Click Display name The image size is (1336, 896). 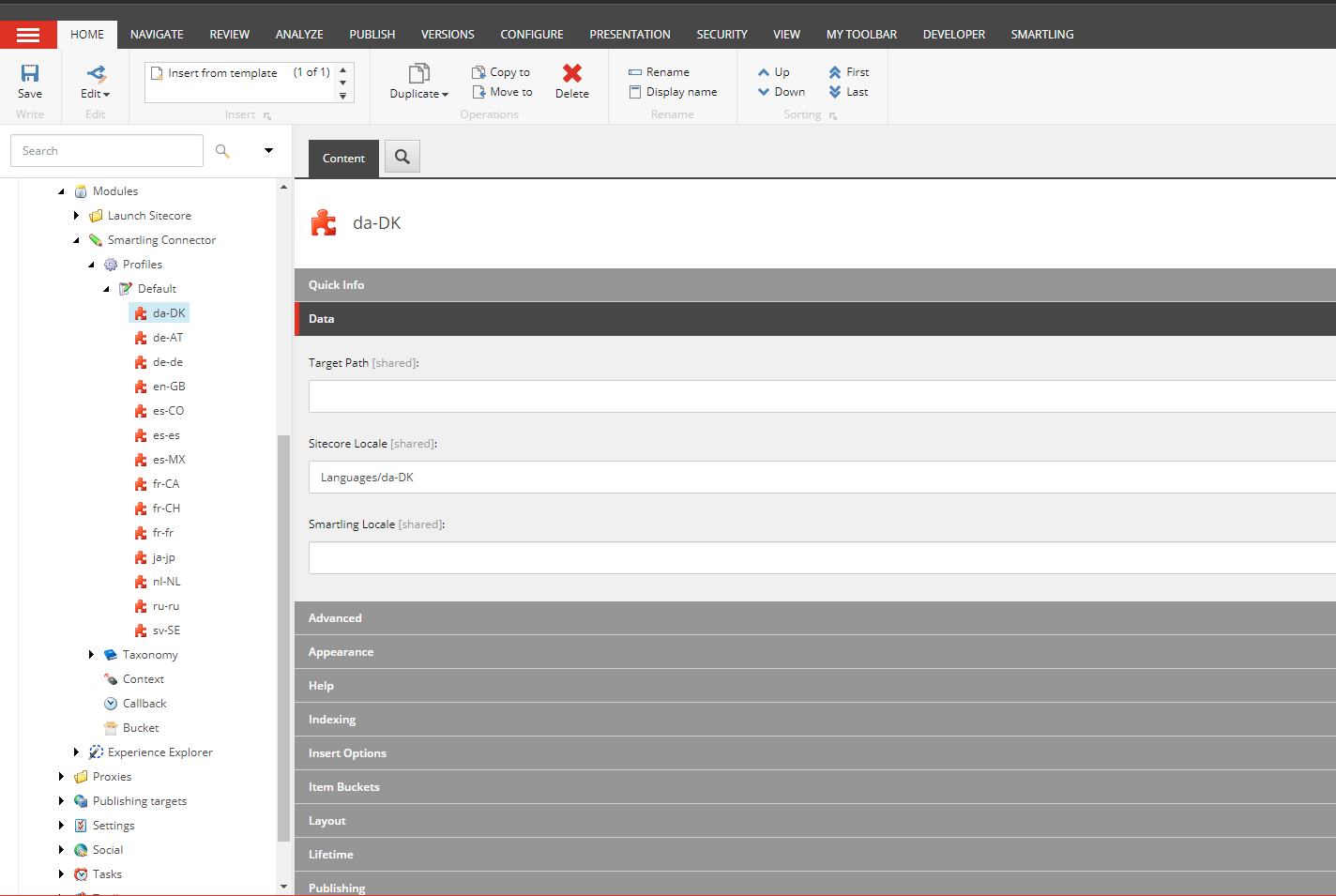[673, 92]
